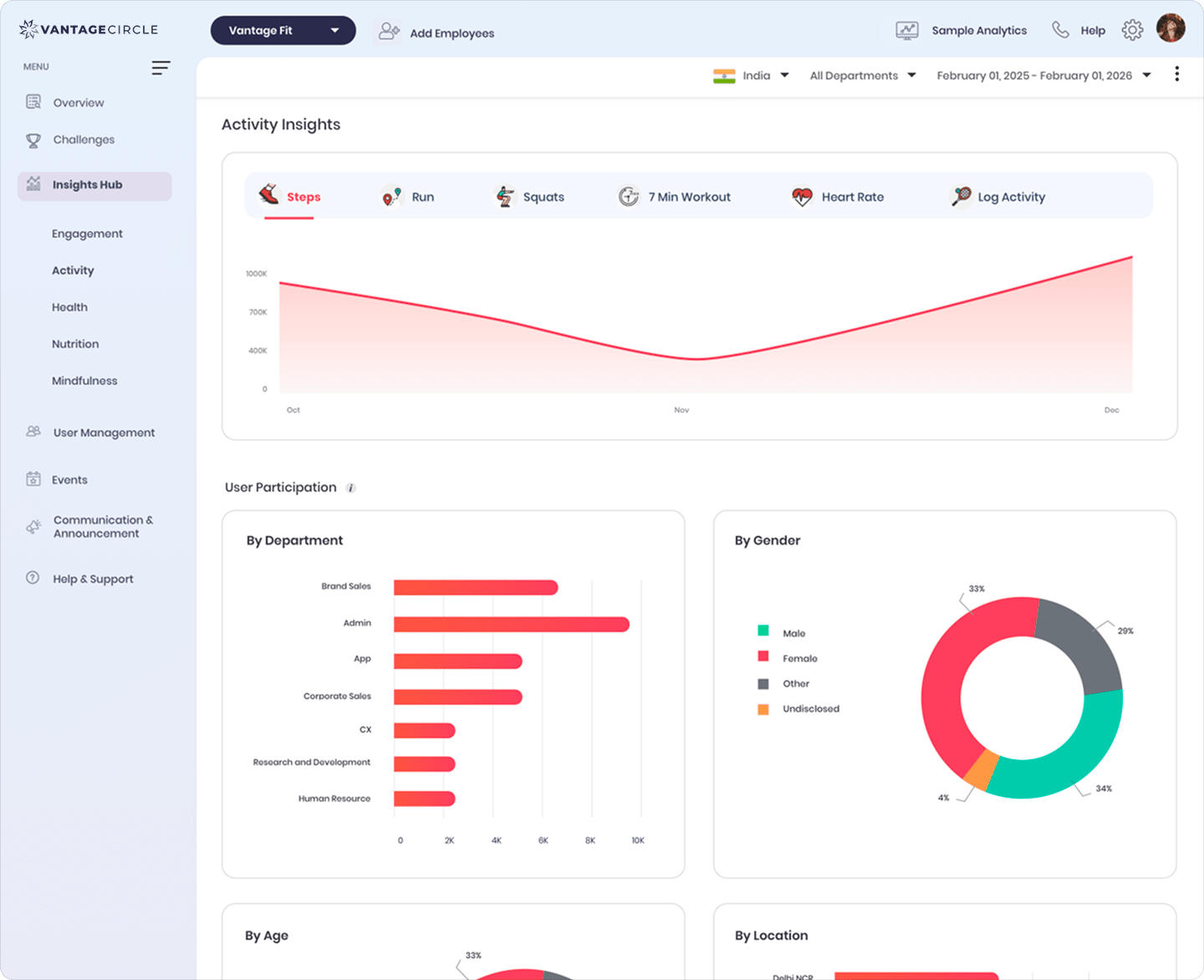The width and height of the screenshot is (1204, 980).
Task: Select the 7 Min Workout icon
Action: pyautogui.click(x=629, y=196)
